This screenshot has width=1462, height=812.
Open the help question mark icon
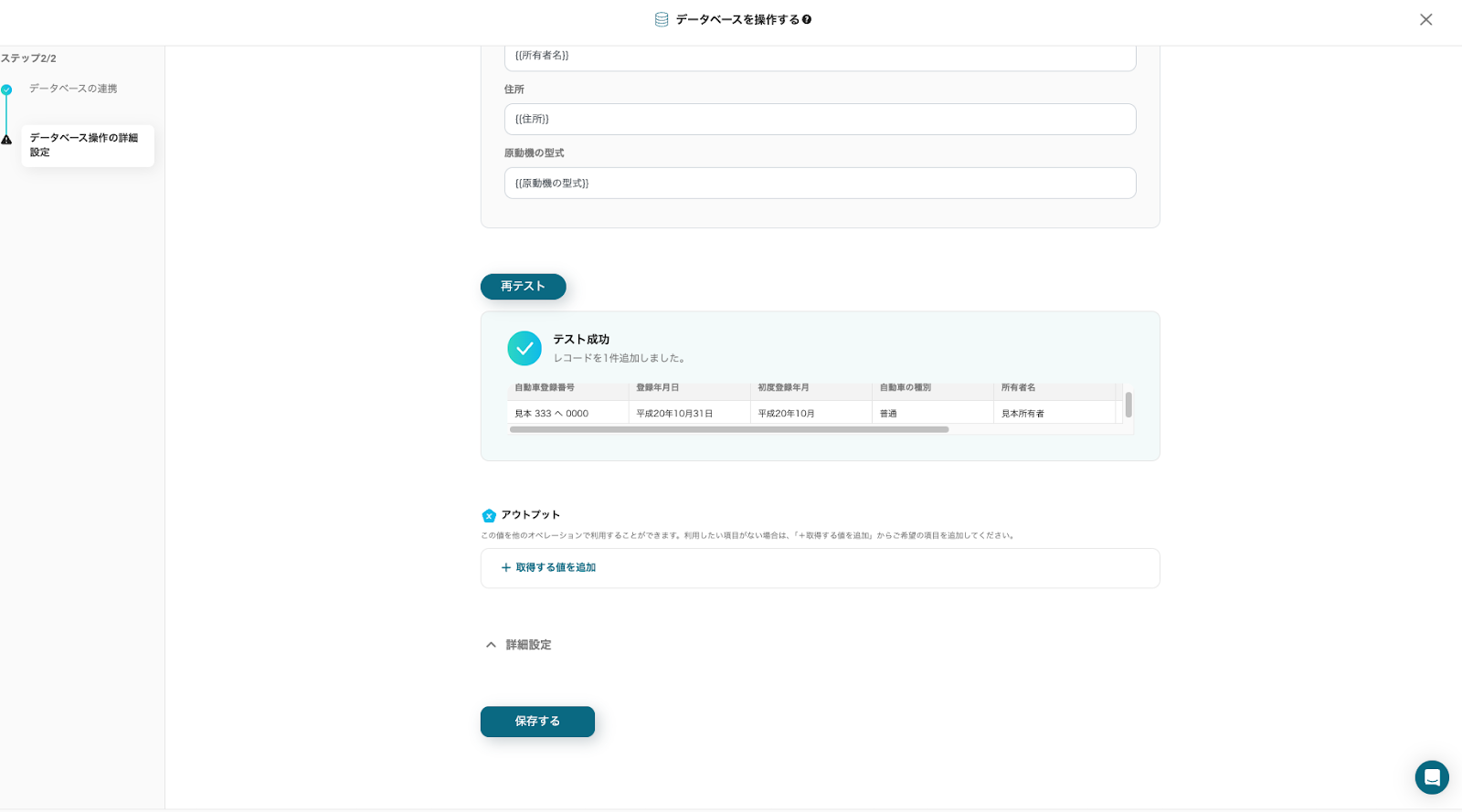tap(807, 19)
